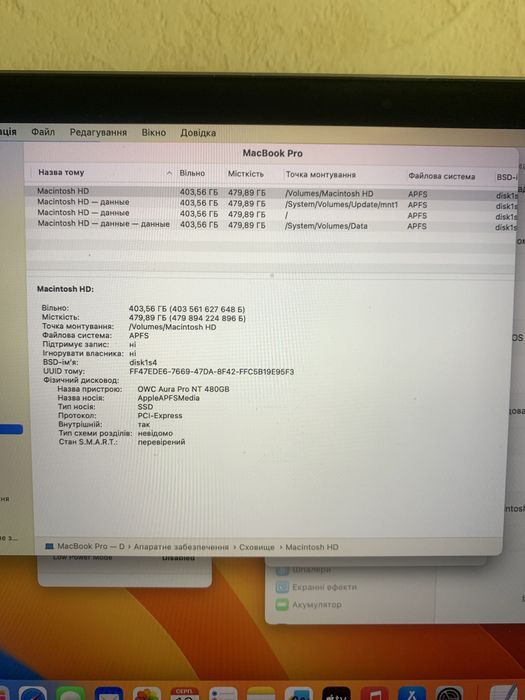Click MacBook Pro — D in path bar

pos(91,546)
